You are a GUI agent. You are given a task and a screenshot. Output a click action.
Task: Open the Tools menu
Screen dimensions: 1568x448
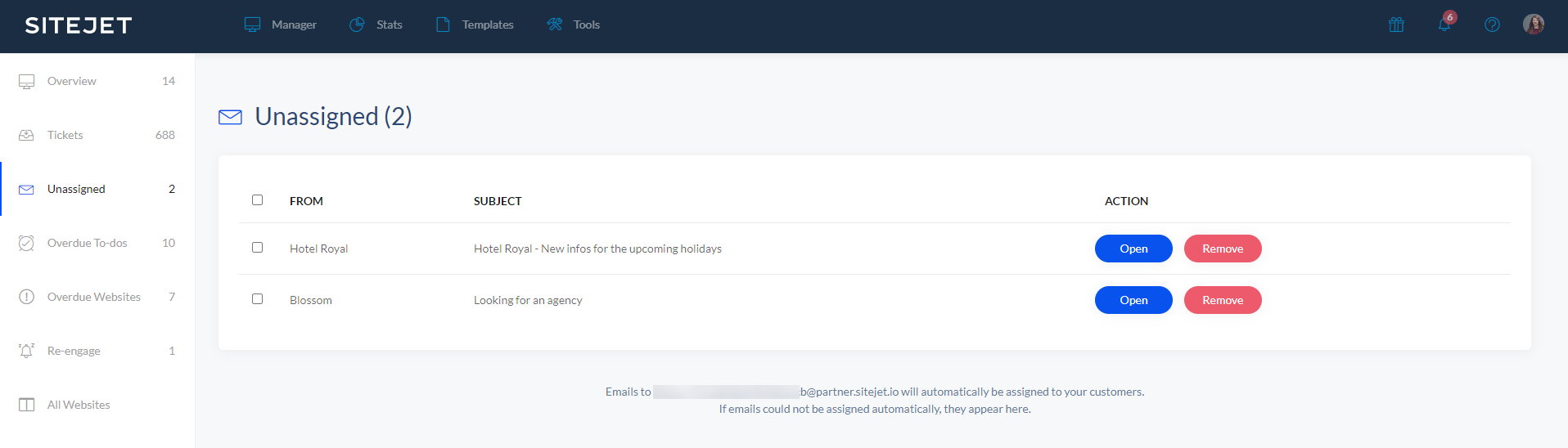click(x=573, y=25)
